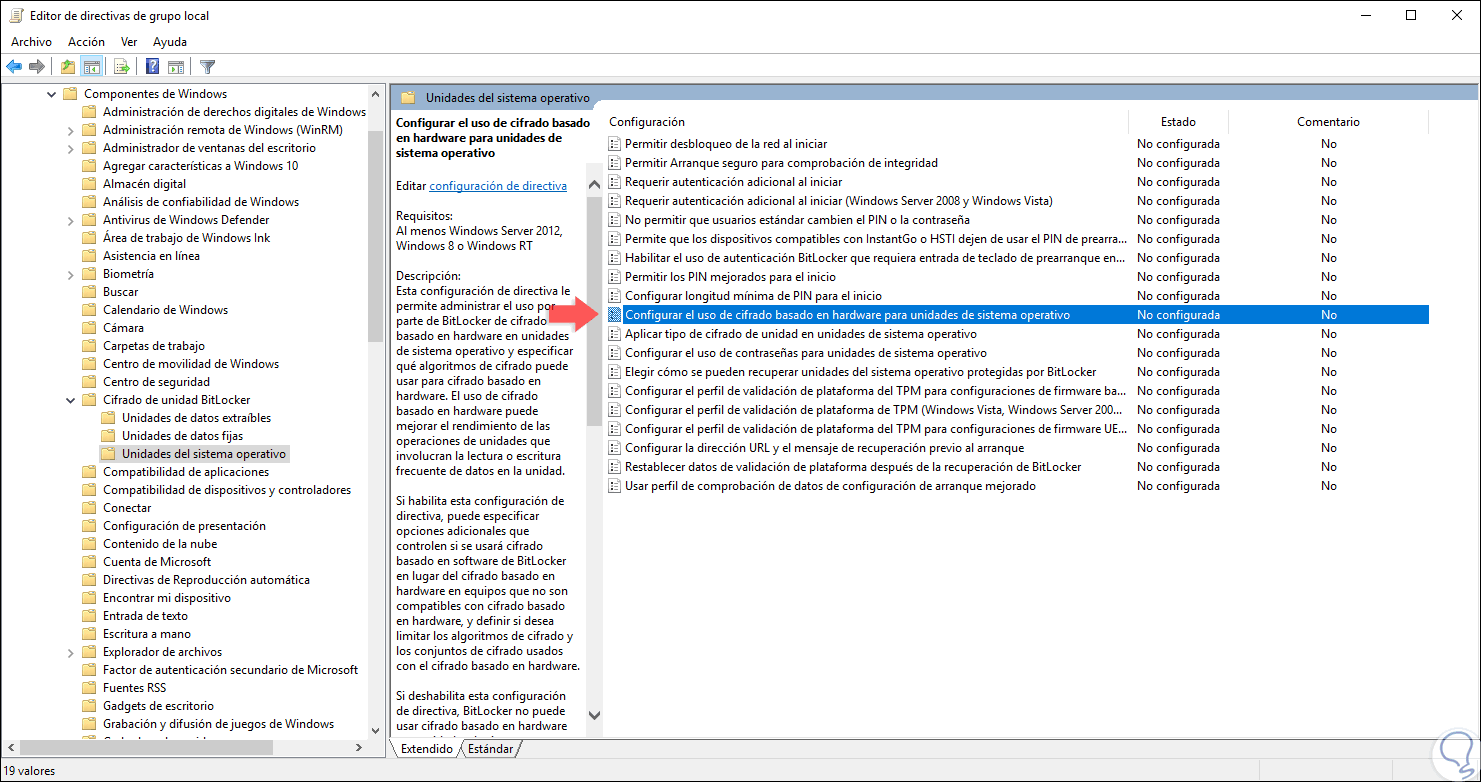This screenshot has width=1481, height=782.
Task: Select Encontrar mi dispositivo tree item
Action: pos(166,598)
